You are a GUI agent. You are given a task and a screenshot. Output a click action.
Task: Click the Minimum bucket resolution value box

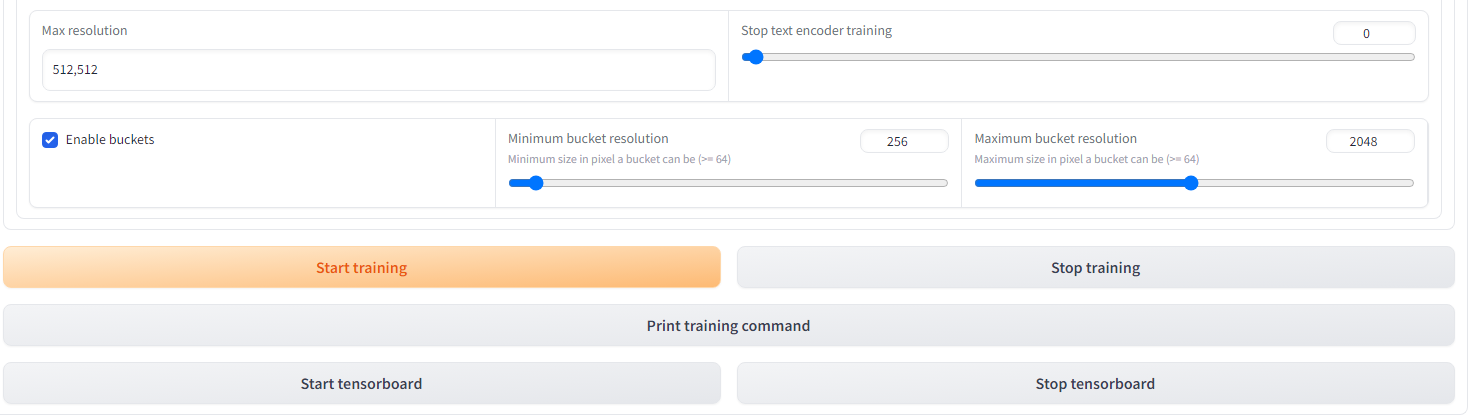coord(903,141)
